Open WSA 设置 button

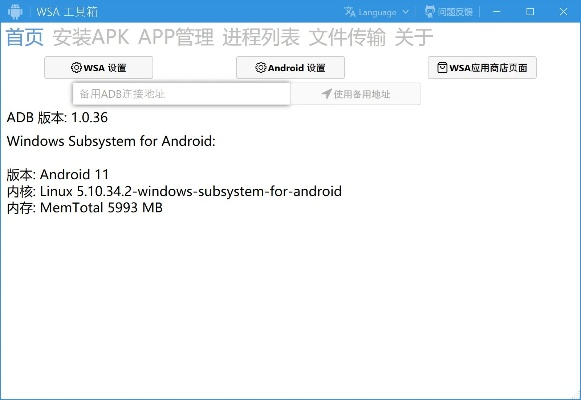tap(99, 67)
